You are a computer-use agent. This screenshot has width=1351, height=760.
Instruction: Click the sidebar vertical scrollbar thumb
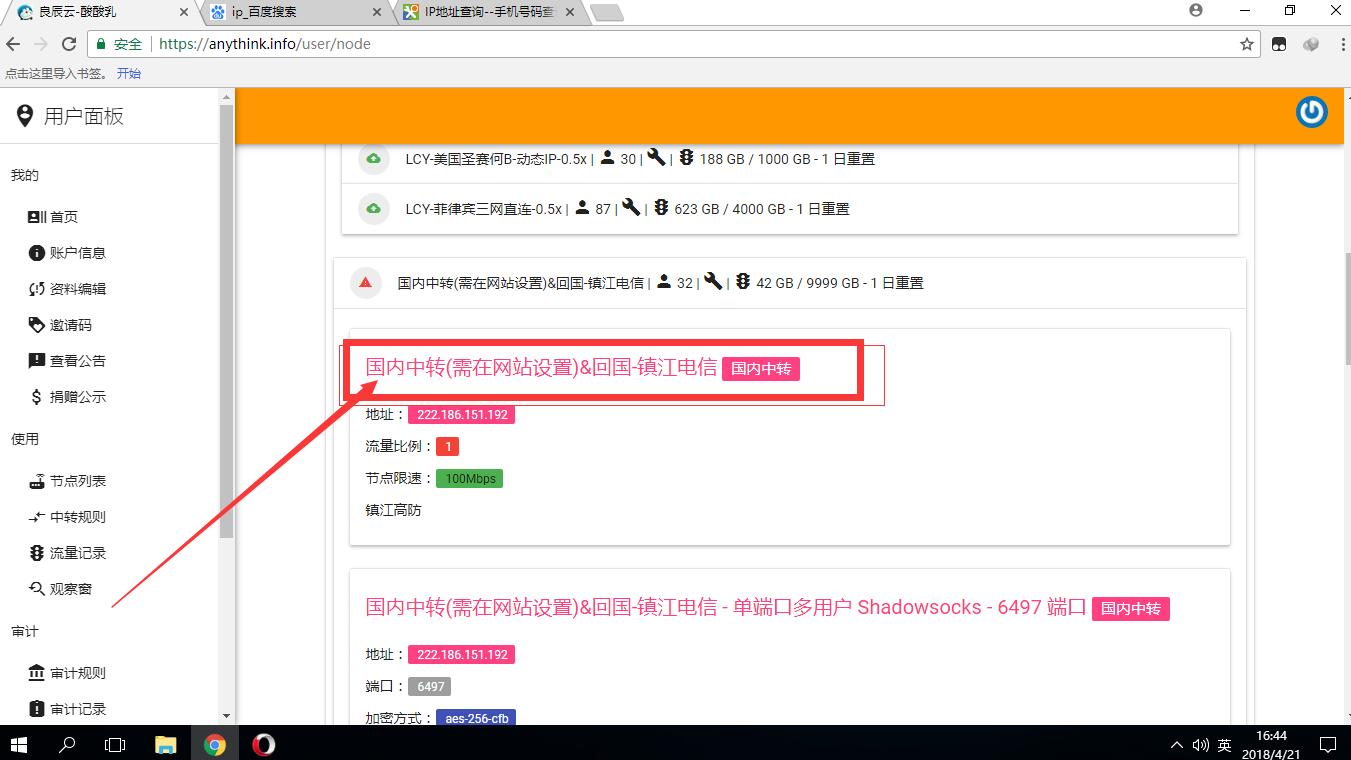[x=226, y=320]
